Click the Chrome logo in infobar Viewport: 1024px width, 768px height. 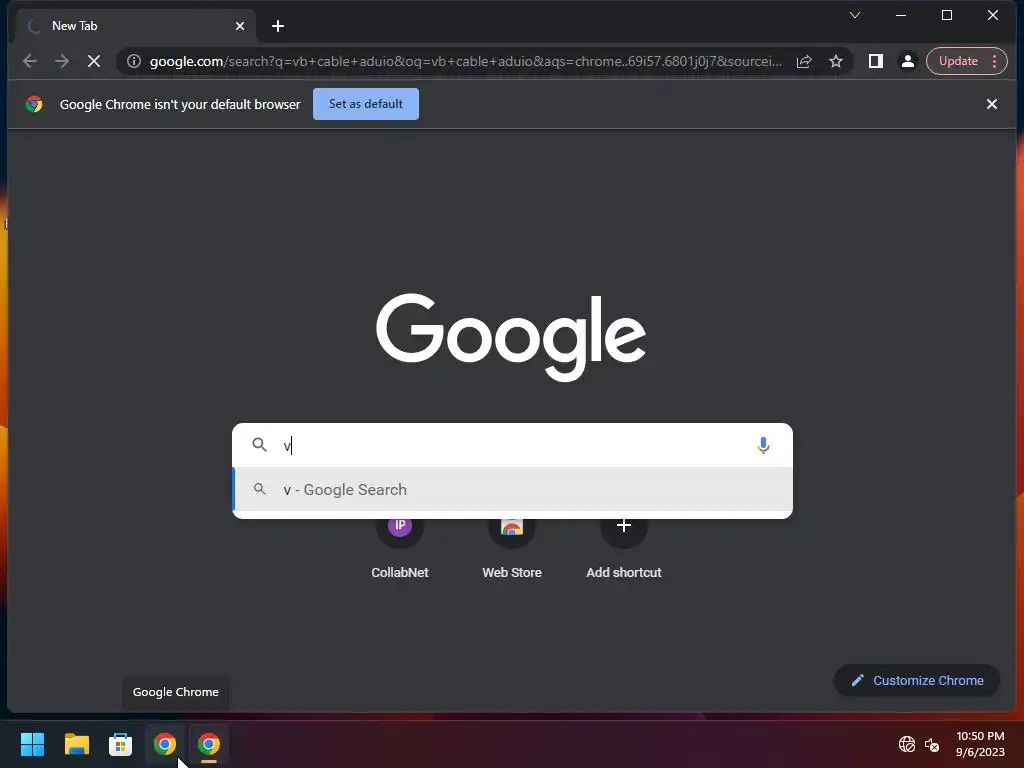coord(34,104)
